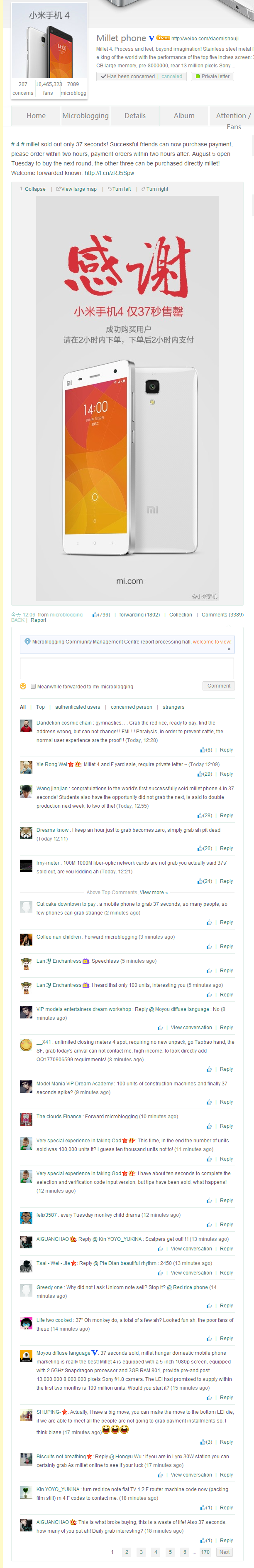Reply to Coffee nan children's comment
Viewport: 254px width, 1568px height.
(x=226, y=947)
